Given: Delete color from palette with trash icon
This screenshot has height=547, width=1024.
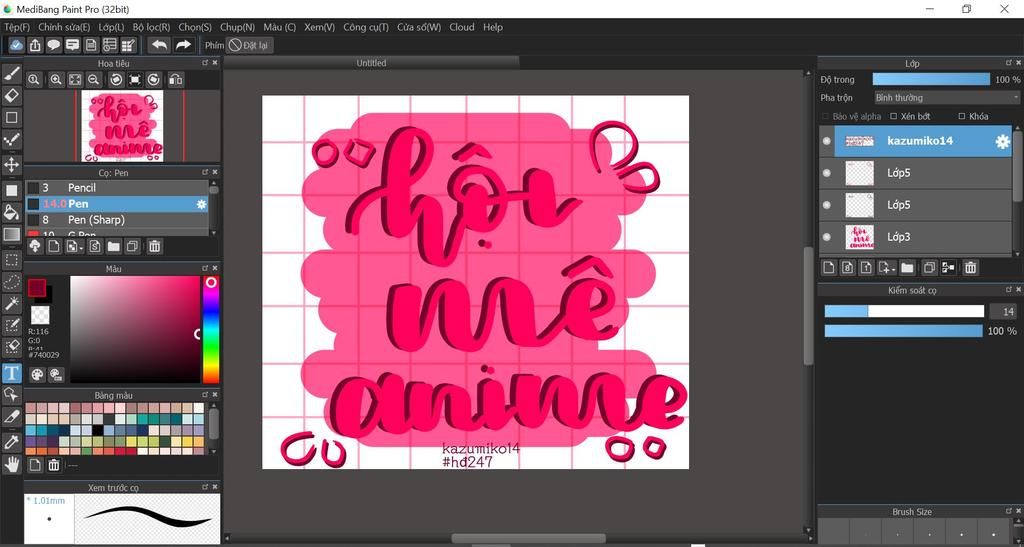Looking at the screenshot, I should [x=54, y=465].
